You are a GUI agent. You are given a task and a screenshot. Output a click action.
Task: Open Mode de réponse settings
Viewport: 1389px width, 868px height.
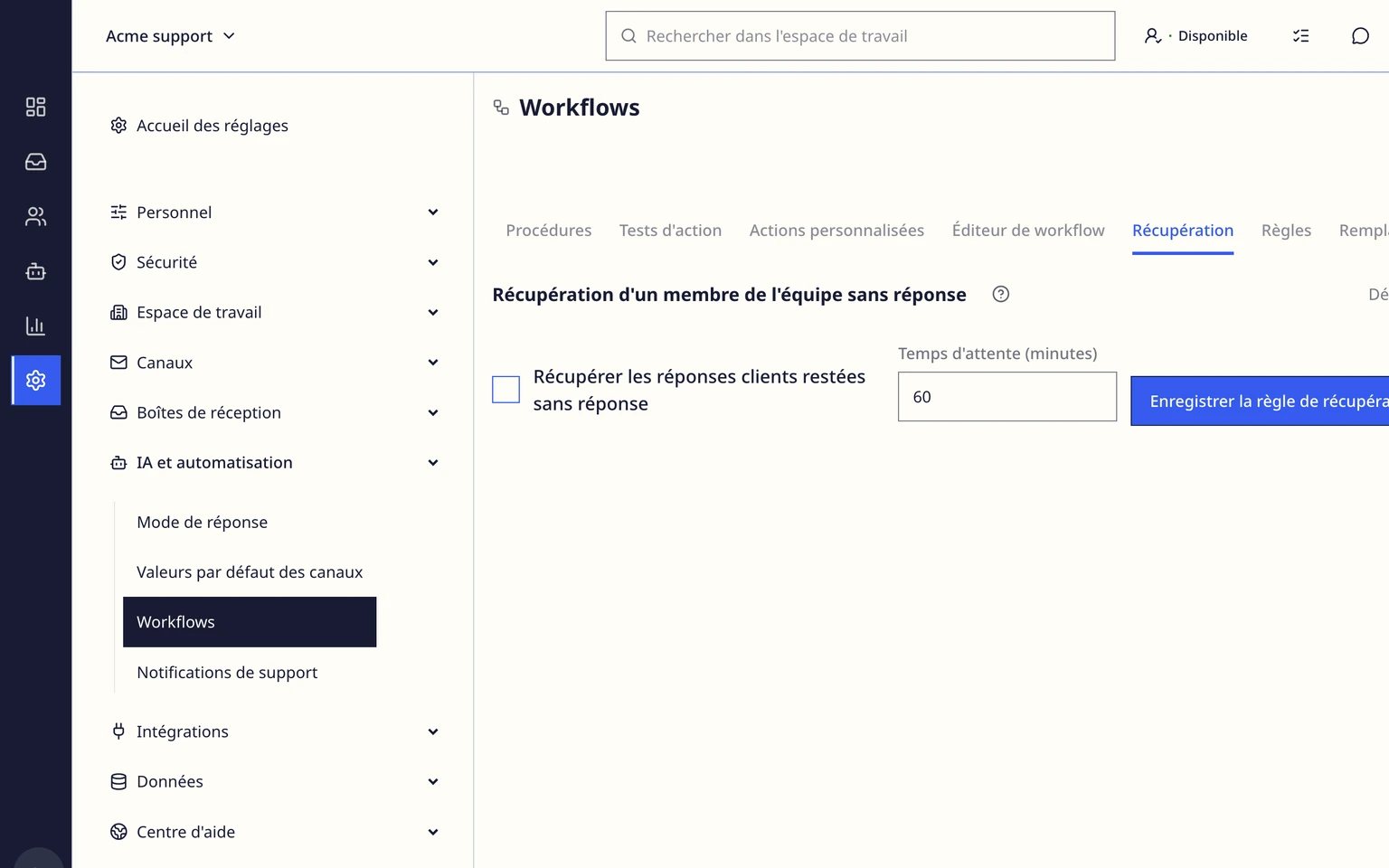click(x=202, y=522)
